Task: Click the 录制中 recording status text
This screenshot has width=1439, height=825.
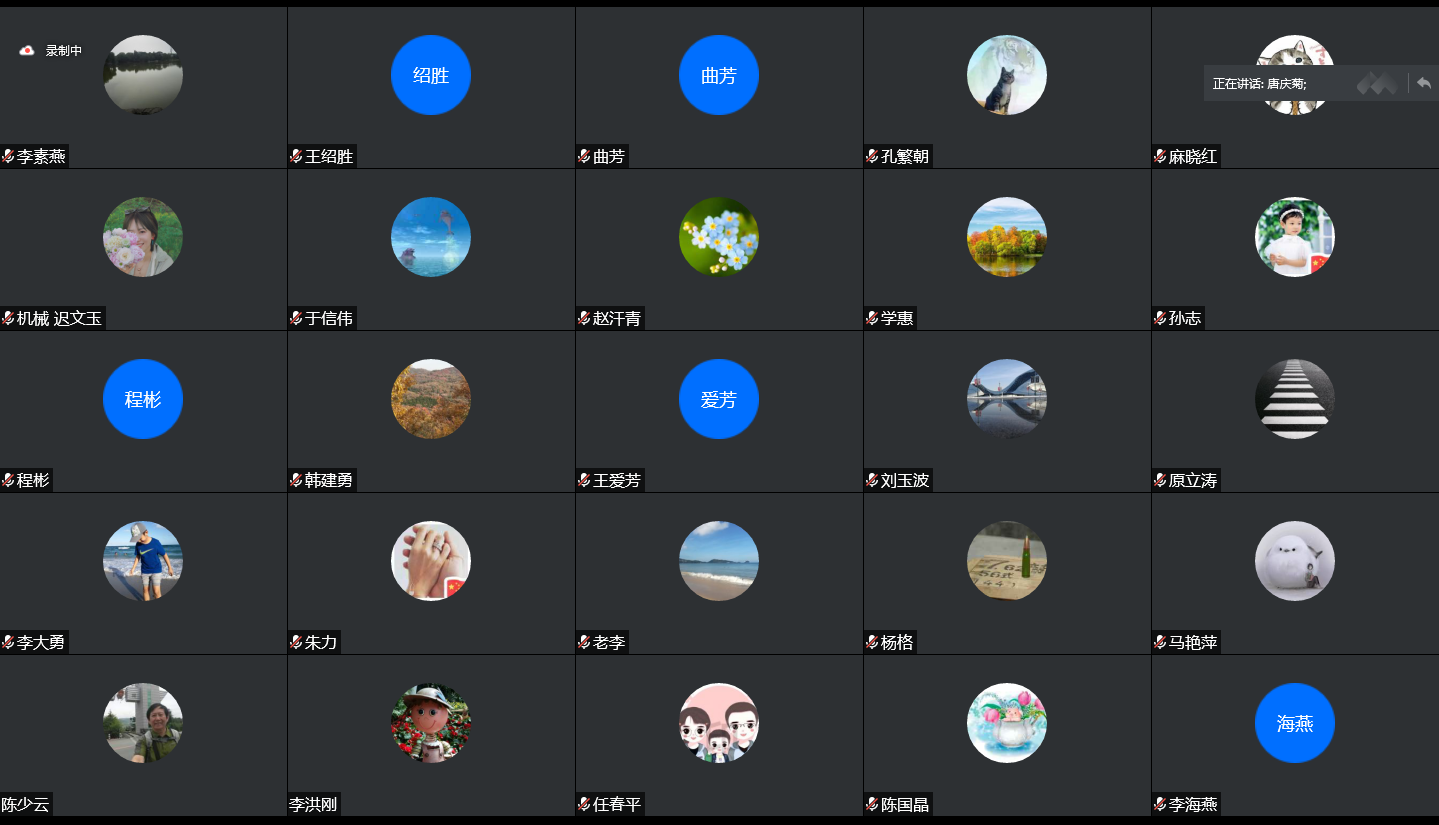Action: pyautogui.click(x=64, y=50)
